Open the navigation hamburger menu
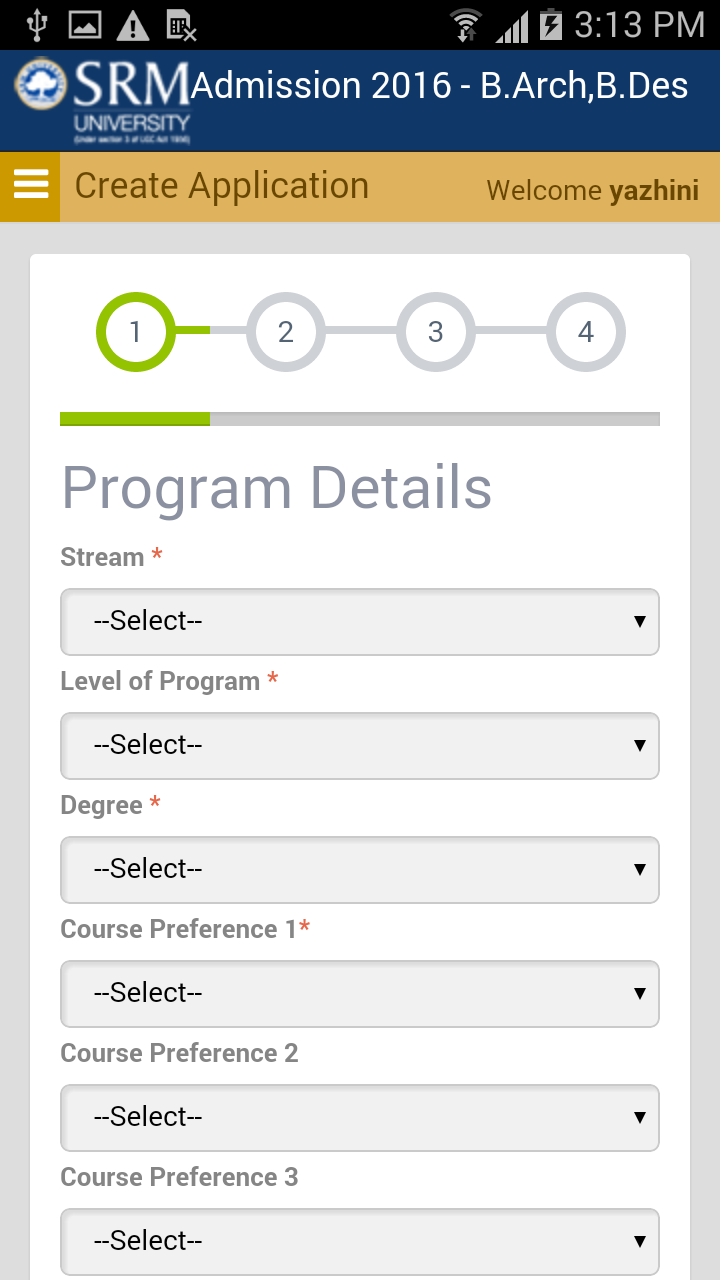The width and height of the screenshot is (720, 1280). pyautogui.click(x=29, y=185)
